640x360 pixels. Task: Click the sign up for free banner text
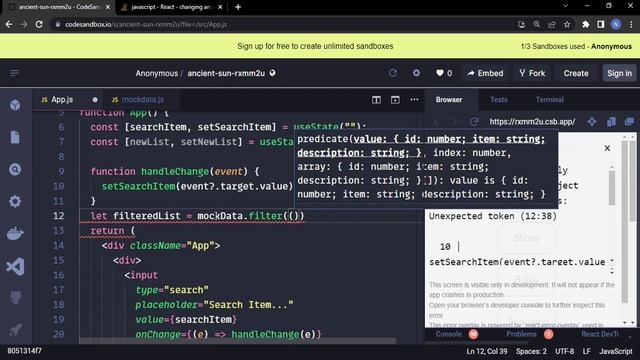point(315,46)
